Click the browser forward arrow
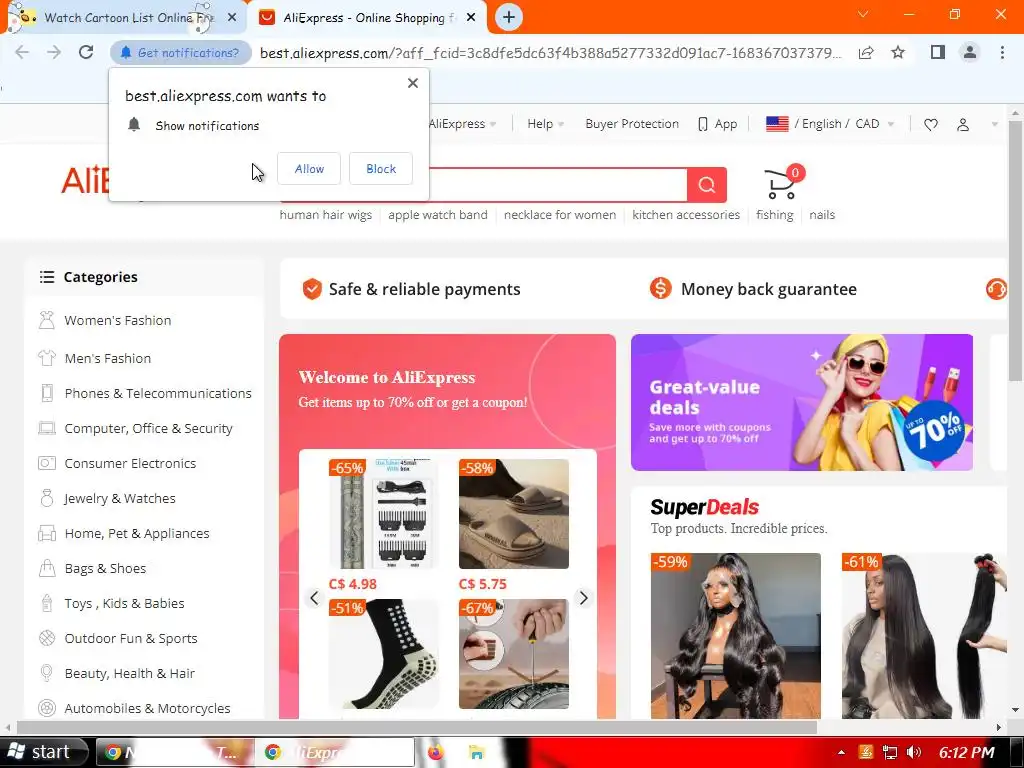Image resolution: width=1024 pixels, height=768 pixels. (x=54, y=52)
